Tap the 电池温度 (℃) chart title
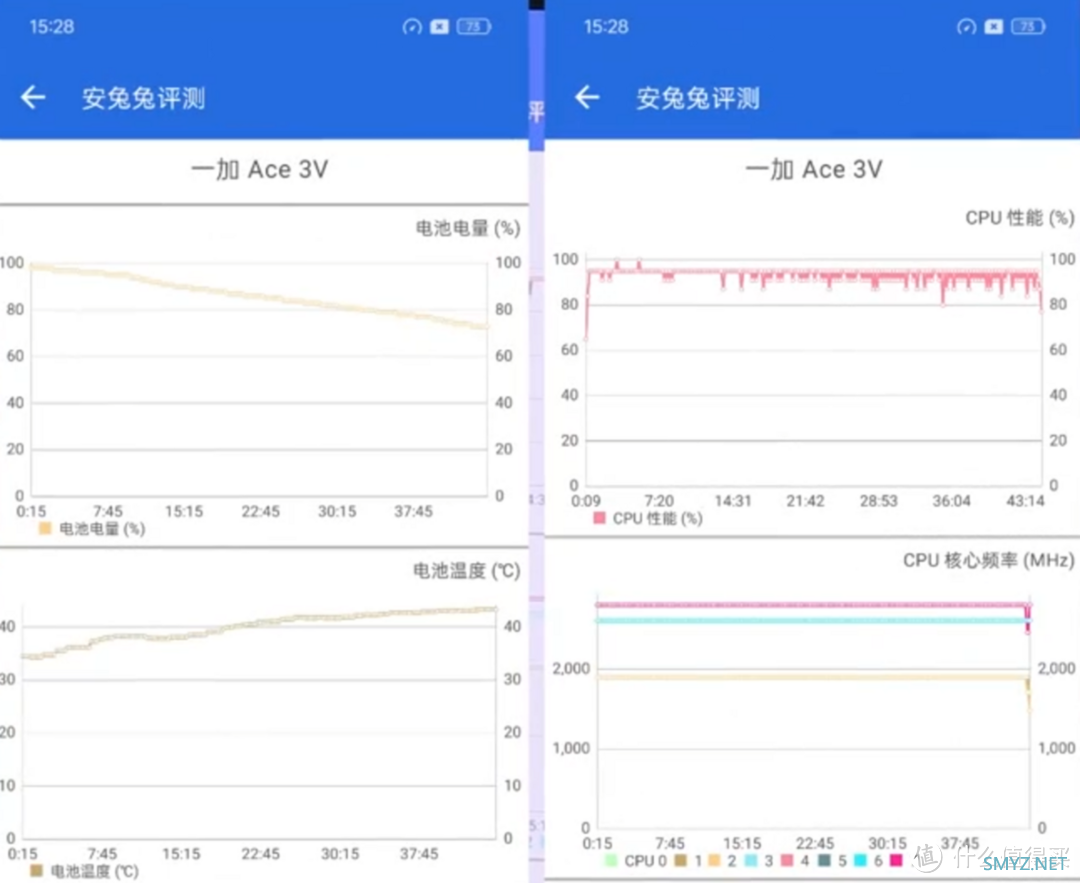 click(466, 570)
